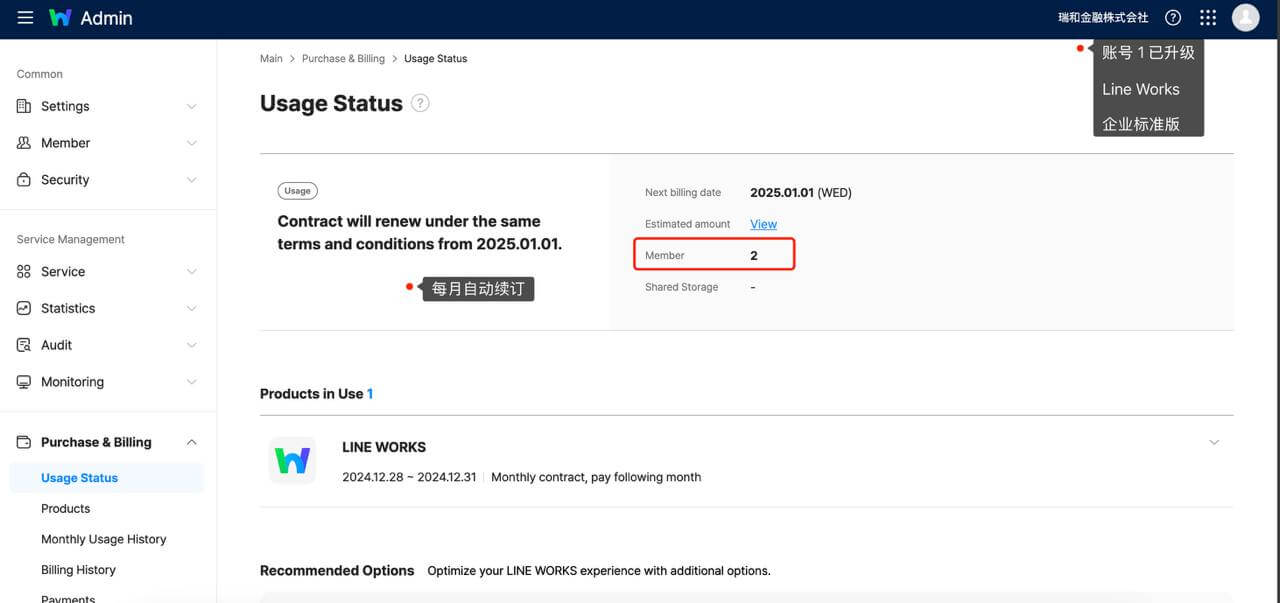1280x603 pixels.
Task: Collapse the Purchase & Billing section
Action: pos(191,442)
